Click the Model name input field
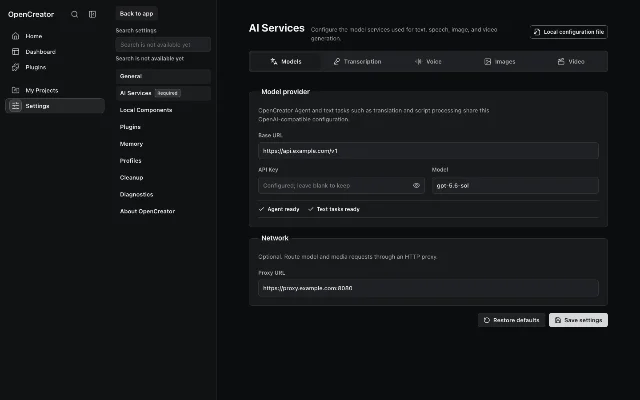This screenshot has height=400, width=640. 515,185
